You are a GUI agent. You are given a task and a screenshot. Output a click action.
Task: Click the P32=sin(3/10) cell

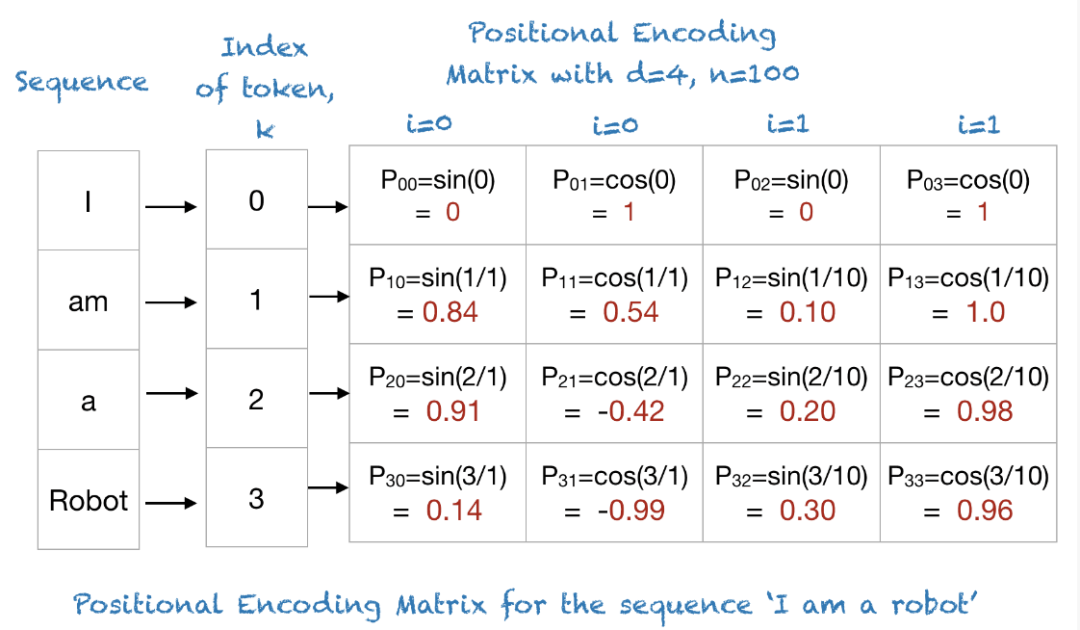tap(791, 493)
